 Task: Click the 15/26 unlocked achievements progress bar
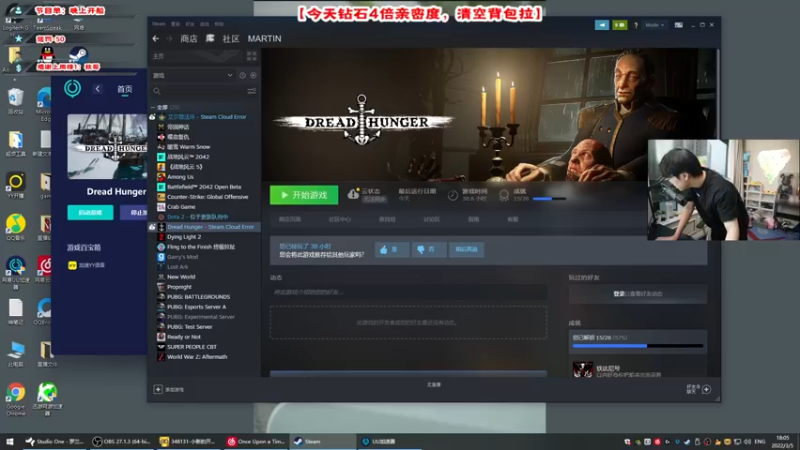point(638,346)
